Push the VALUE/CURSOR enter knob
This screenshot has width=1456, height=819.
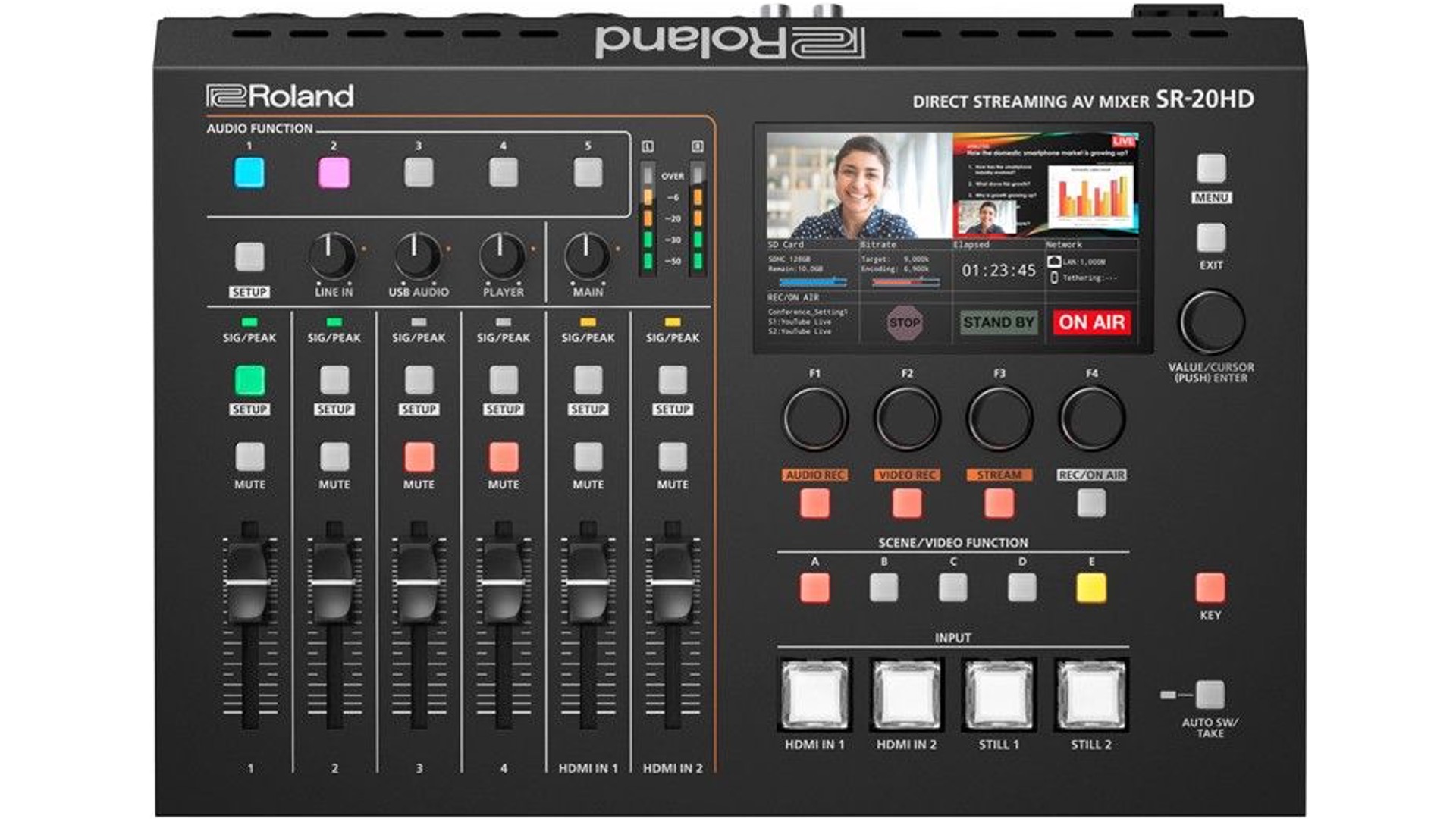tap(1211, 322)
